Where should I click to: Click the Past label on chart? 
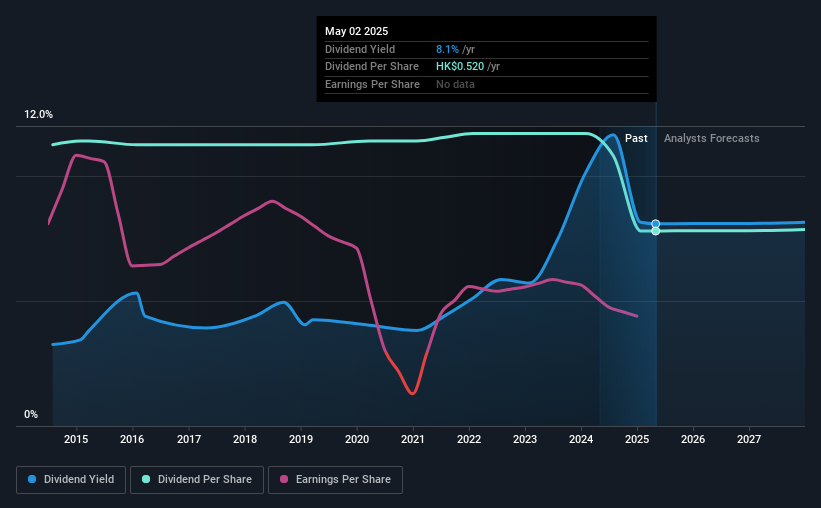pyautogui.click(x=636, y=138)
